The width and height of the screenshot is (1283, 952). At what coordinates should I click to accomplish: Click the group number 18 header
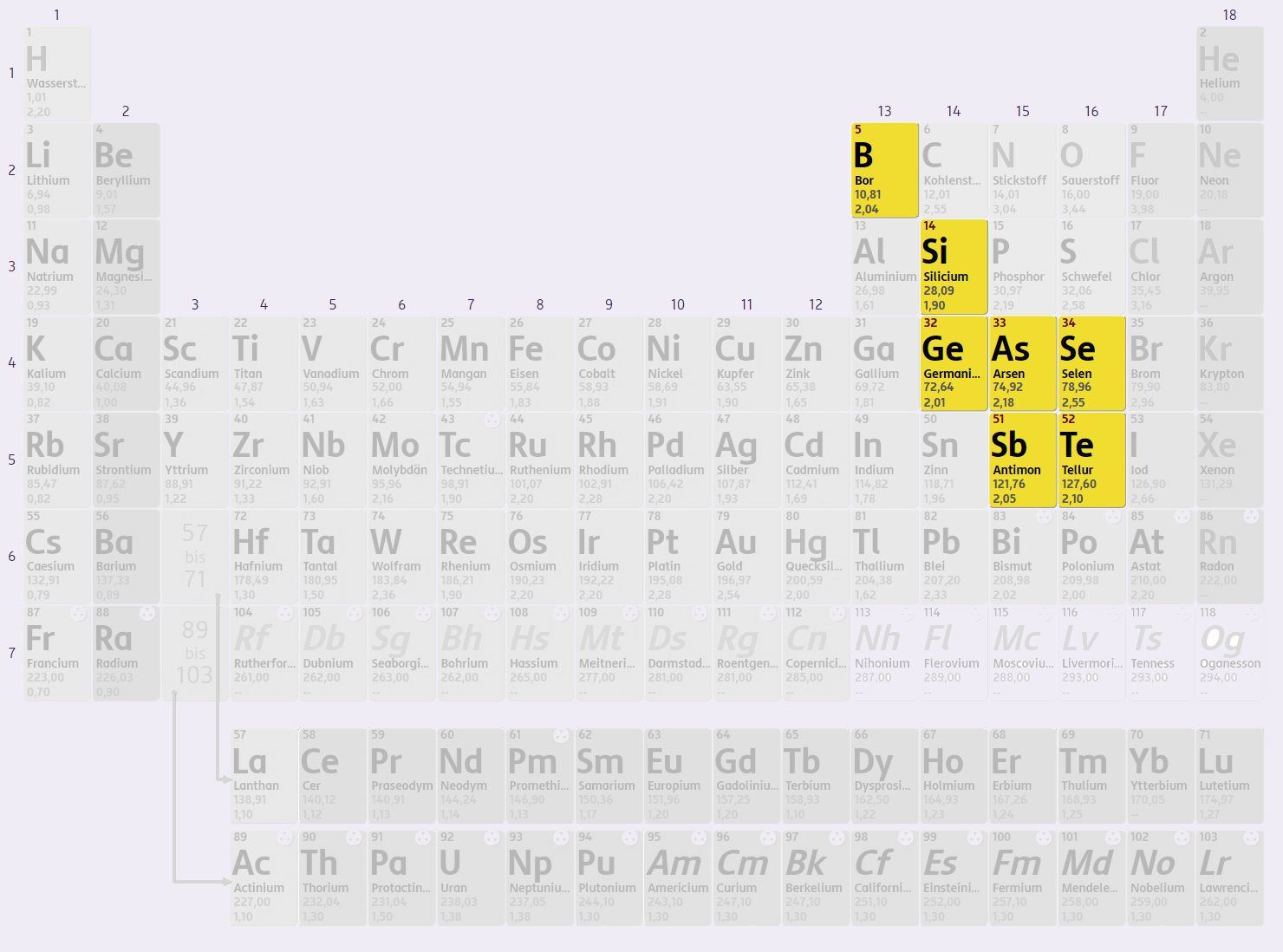(1229, 15)
